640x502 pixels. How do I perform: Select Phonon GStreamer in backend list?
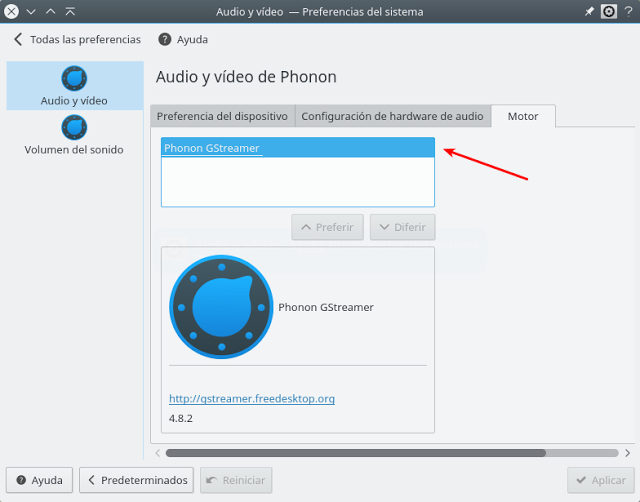click(298, 148)
